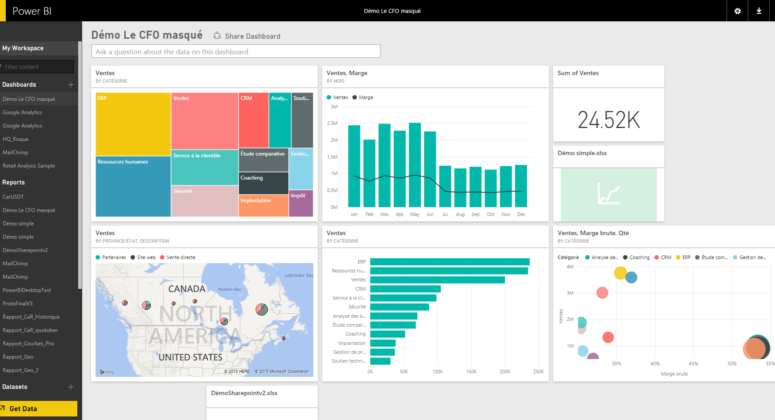Click the Vente directe red legend dot
Screen dimensions: 775x420
click(x=162, y=257)
